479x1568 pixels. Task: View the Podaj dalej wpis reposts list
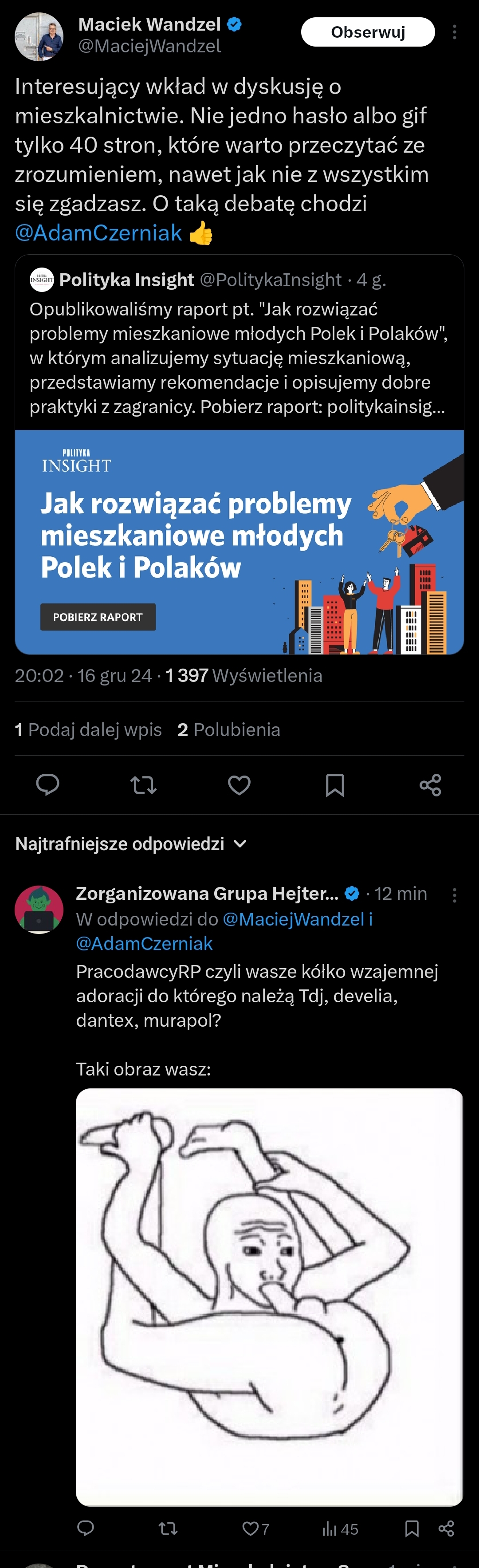[x=88, y=729]
